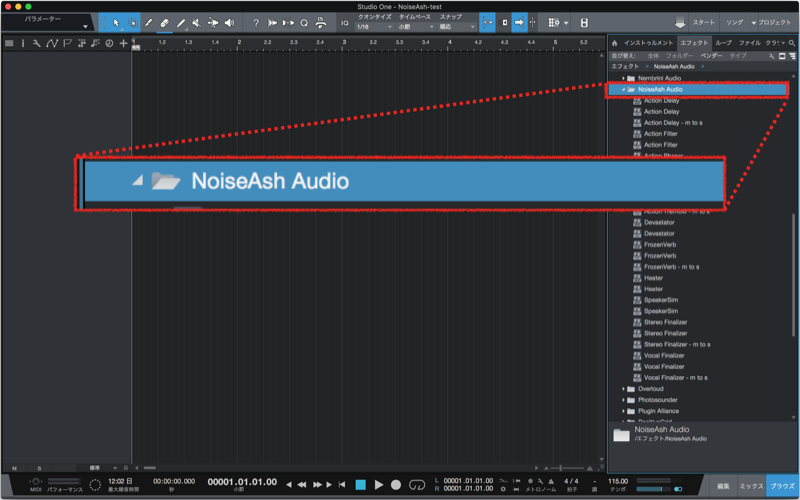Viewport: 800px width, 500px height.
Task: Select the Listen speaker tool
Action: tap(229, 23)
